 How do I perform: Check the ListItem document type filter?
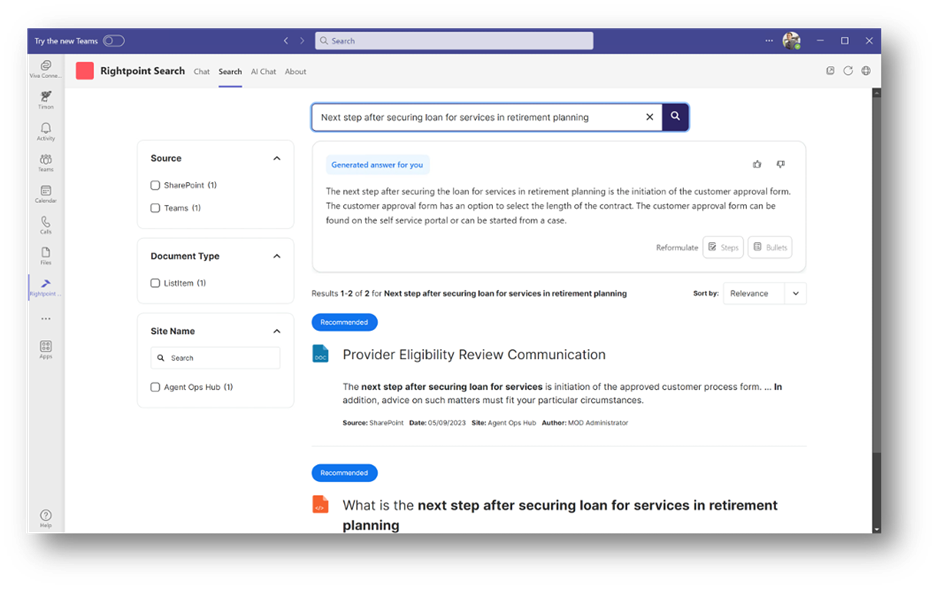tap(155, 283)
